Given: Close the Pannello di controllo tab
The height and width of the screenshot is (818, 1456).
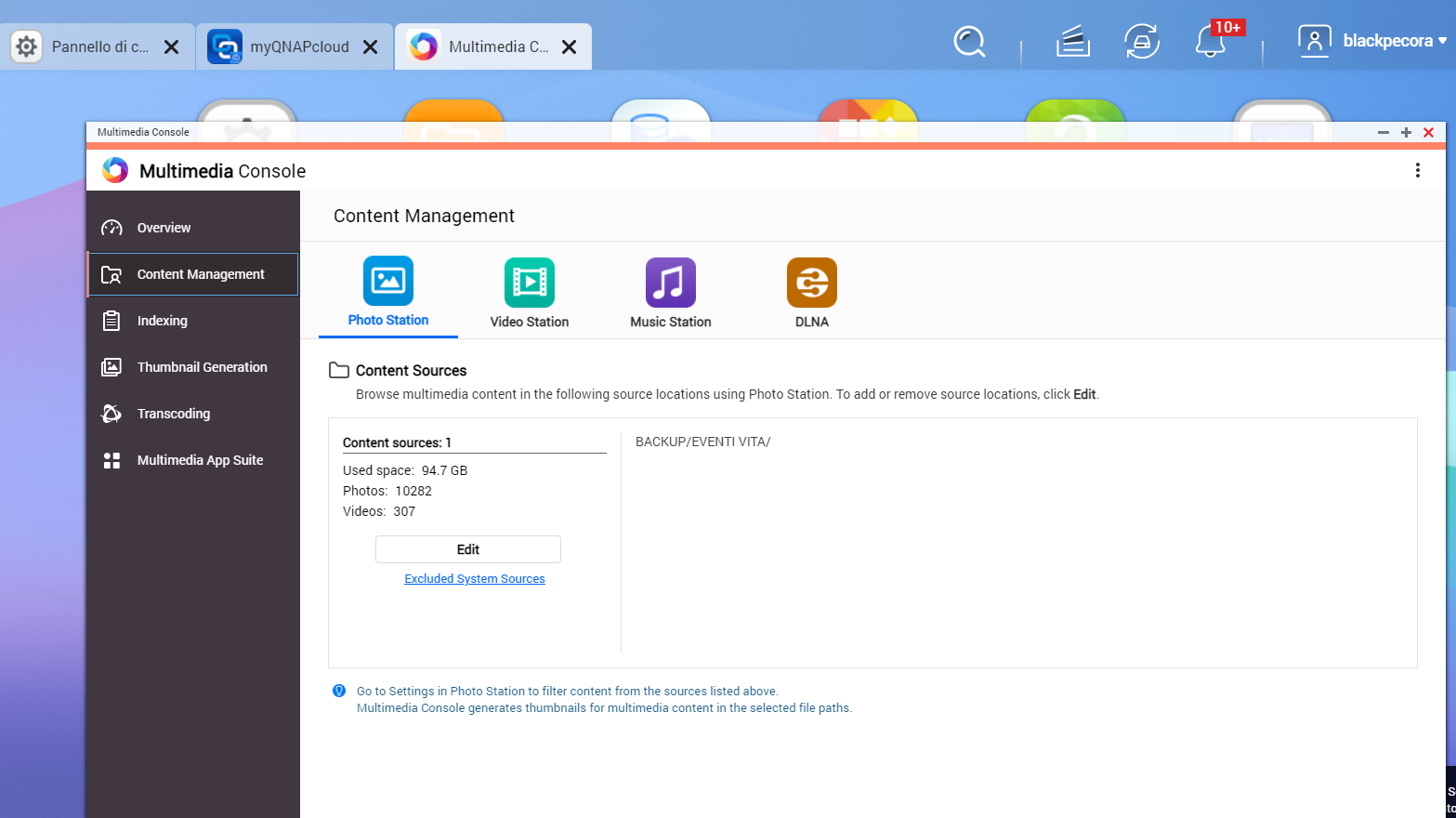Looking at the screenshot, I should (172, 47).
